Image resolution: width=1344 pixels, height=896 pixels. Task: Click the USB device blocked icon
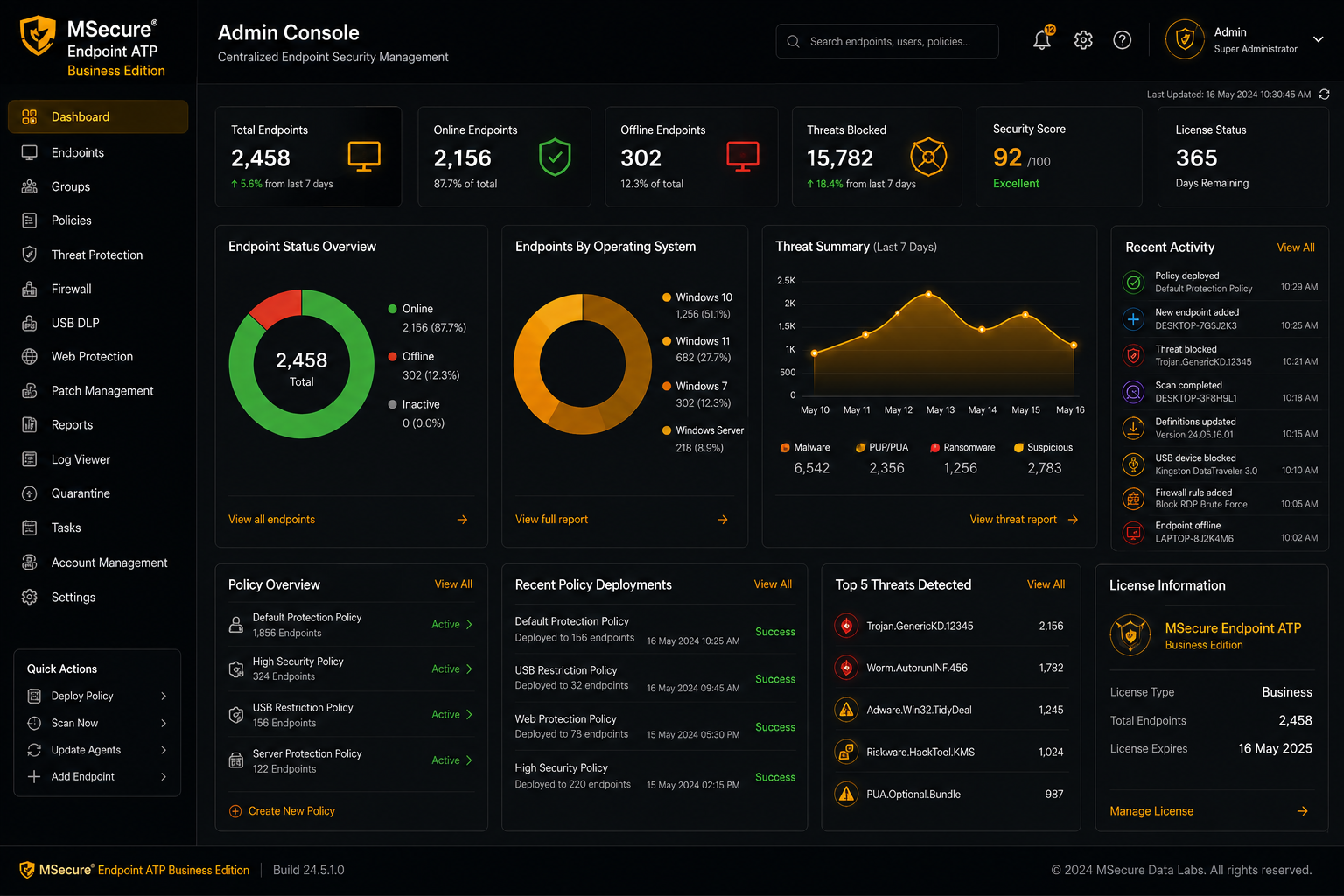coord(1133,464)
